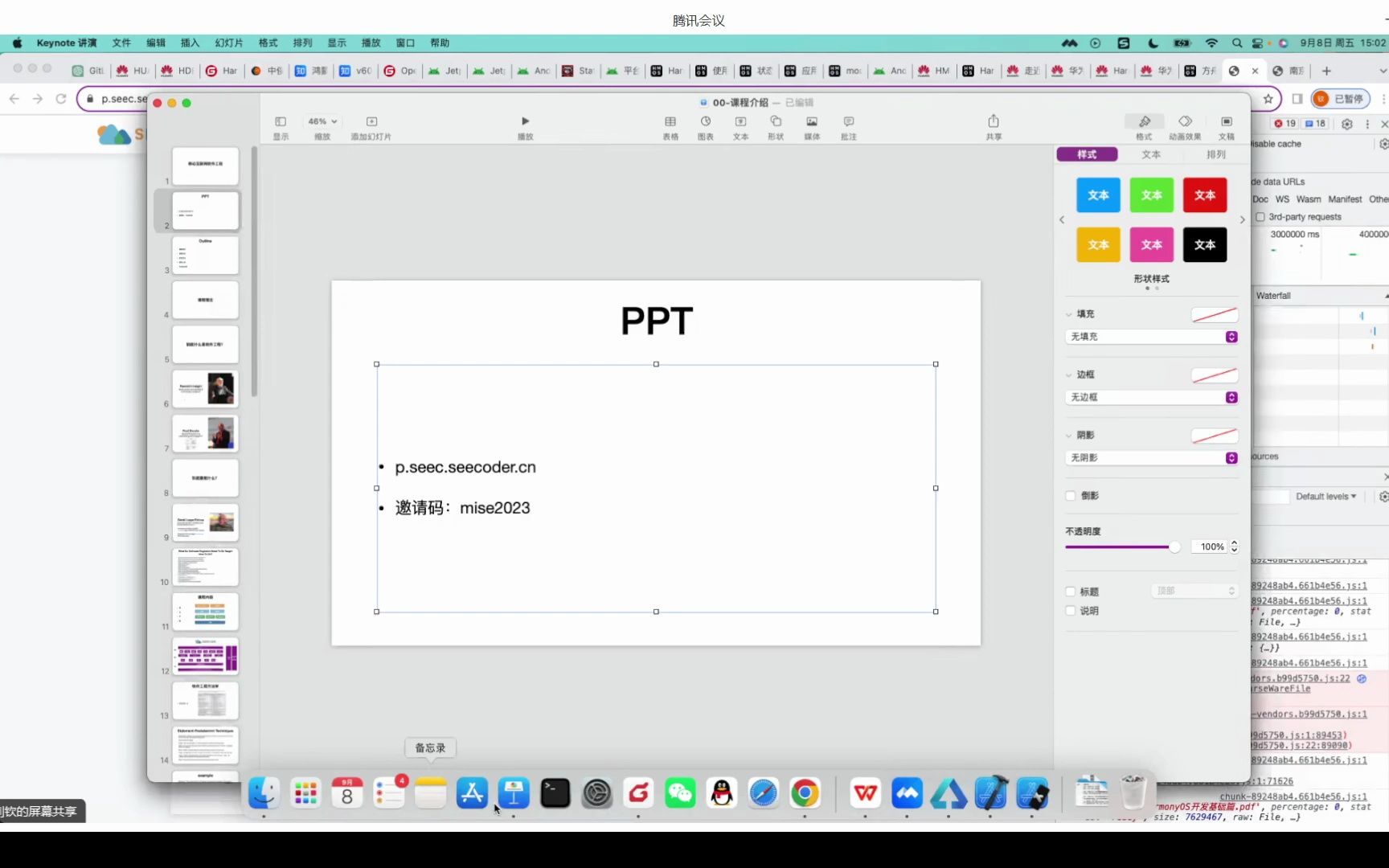
Task: Open the View (显示) sidebar options in Keynote
Action: coord(281,127)
